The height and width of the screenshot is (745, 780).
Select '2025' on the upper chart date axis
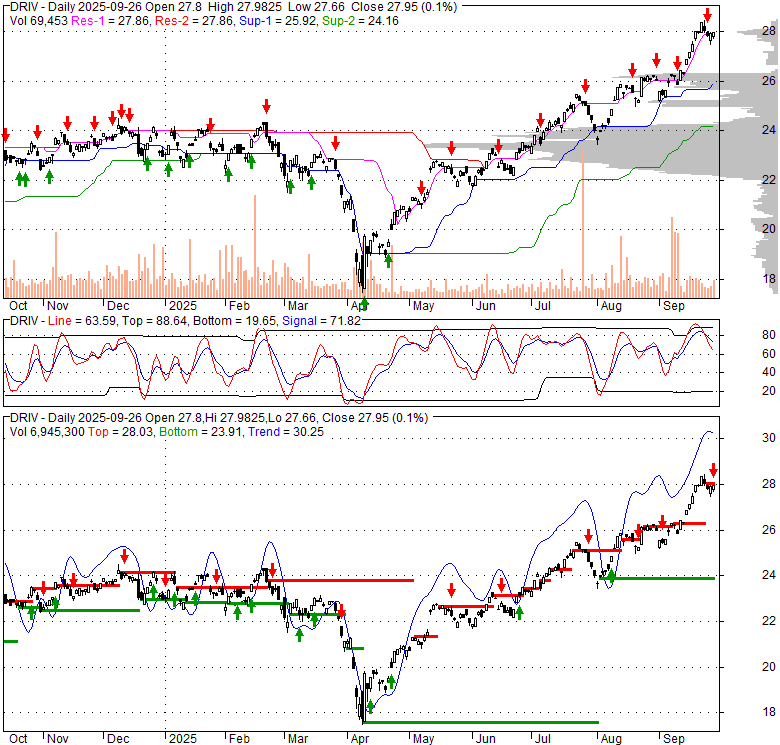183,306
